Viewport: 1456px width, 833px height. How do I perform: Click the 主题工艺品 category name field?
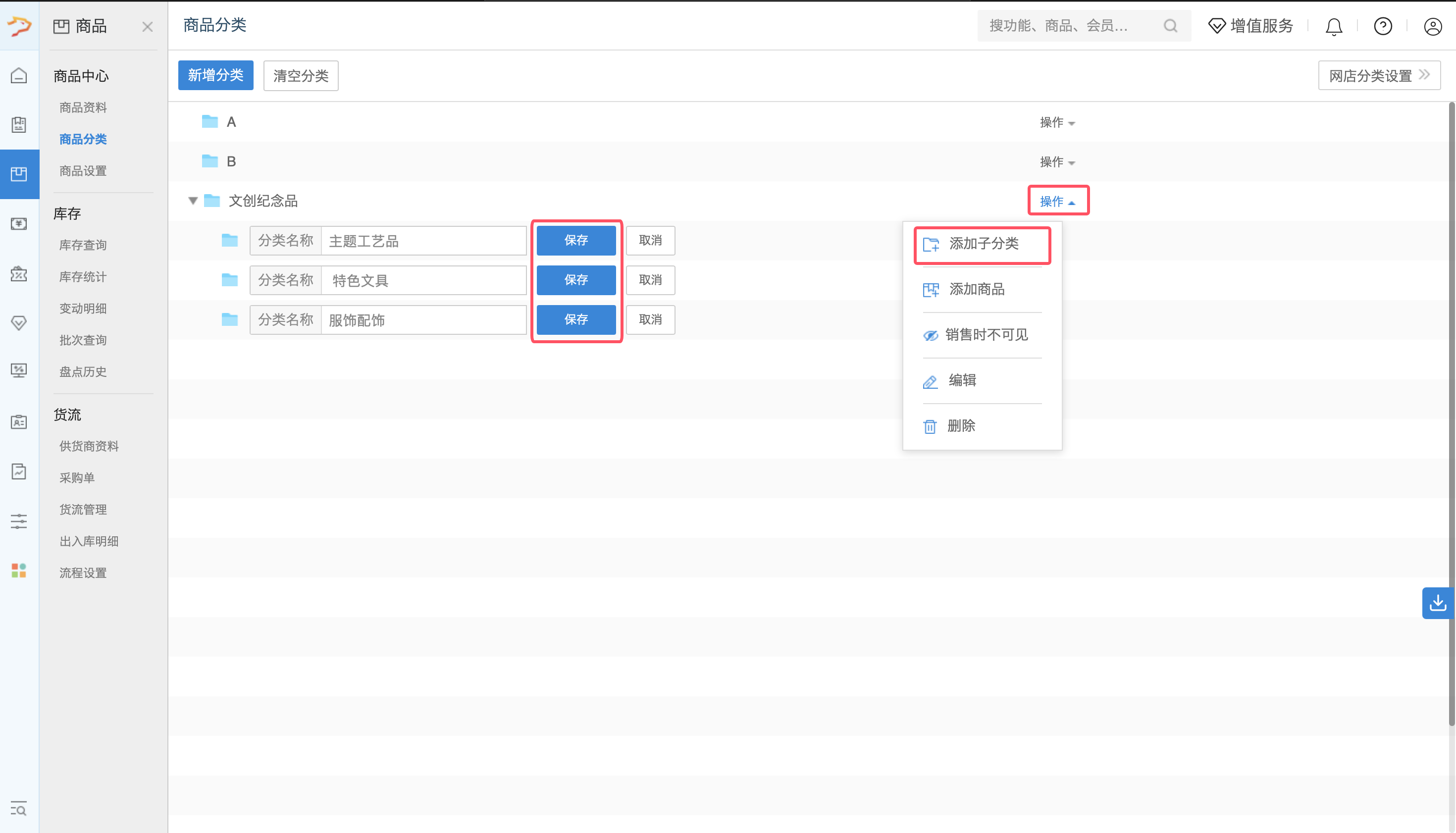pyautogui.click(x=423, y=241)
